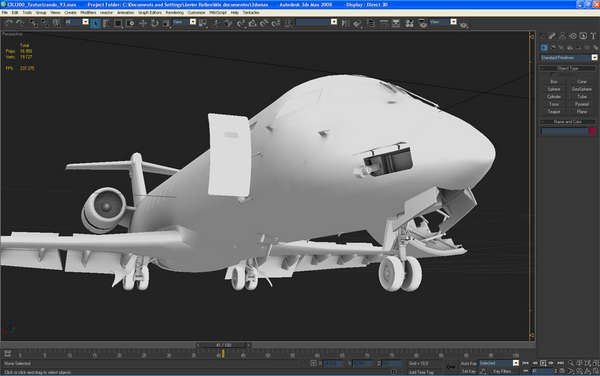This screenshot has width=600, height=376.
Task: Collapse the Name and Color rollout
Action: click(x=568, y=122)
